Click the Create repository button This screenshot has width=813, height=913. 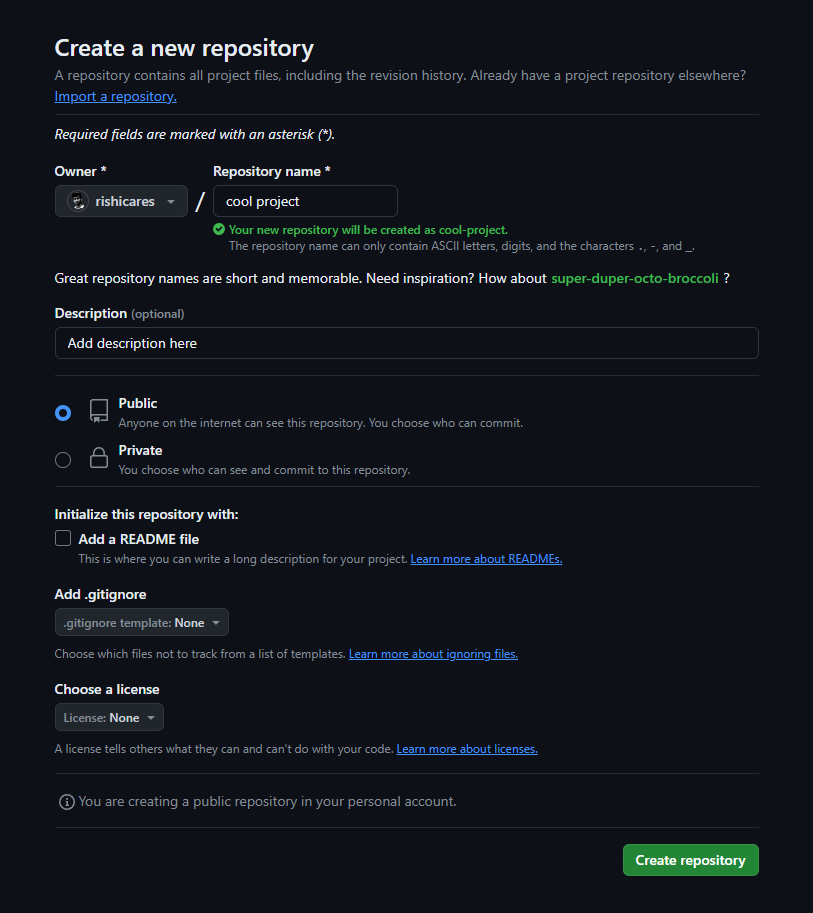pos(690,859)
